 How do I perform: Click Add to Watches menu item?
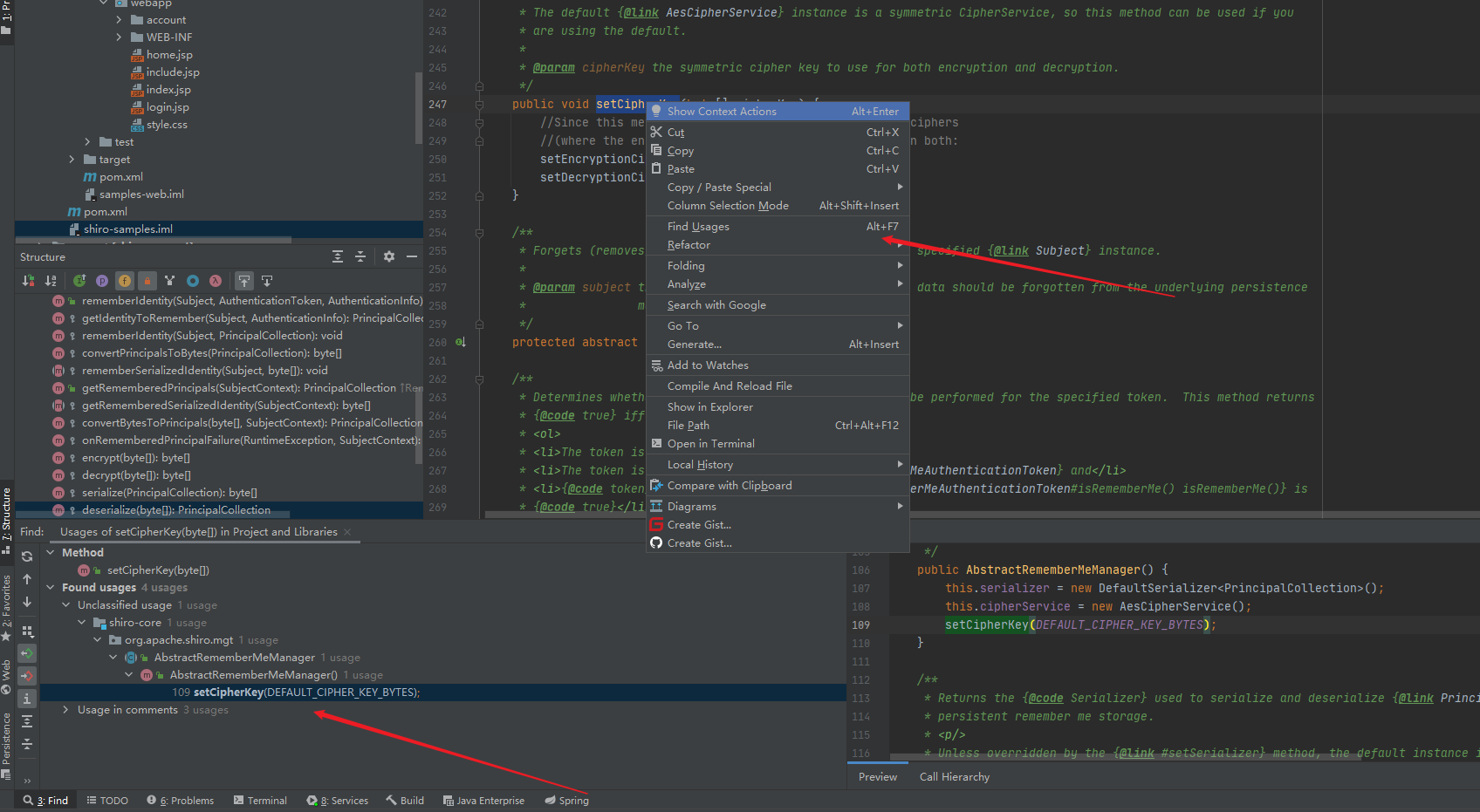tap(778, 365)
